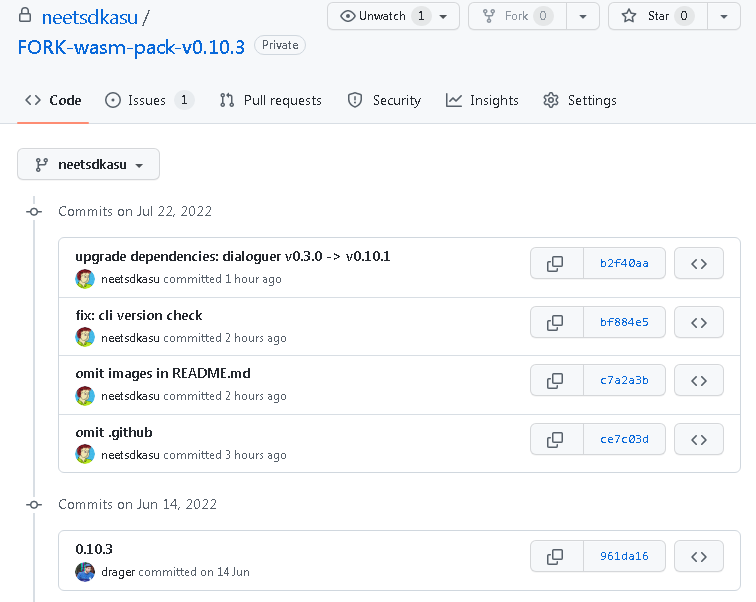This screenshot has height=602, width=756.
Task: Browse repository at commit ce7c03d
Action: (699, 439)
